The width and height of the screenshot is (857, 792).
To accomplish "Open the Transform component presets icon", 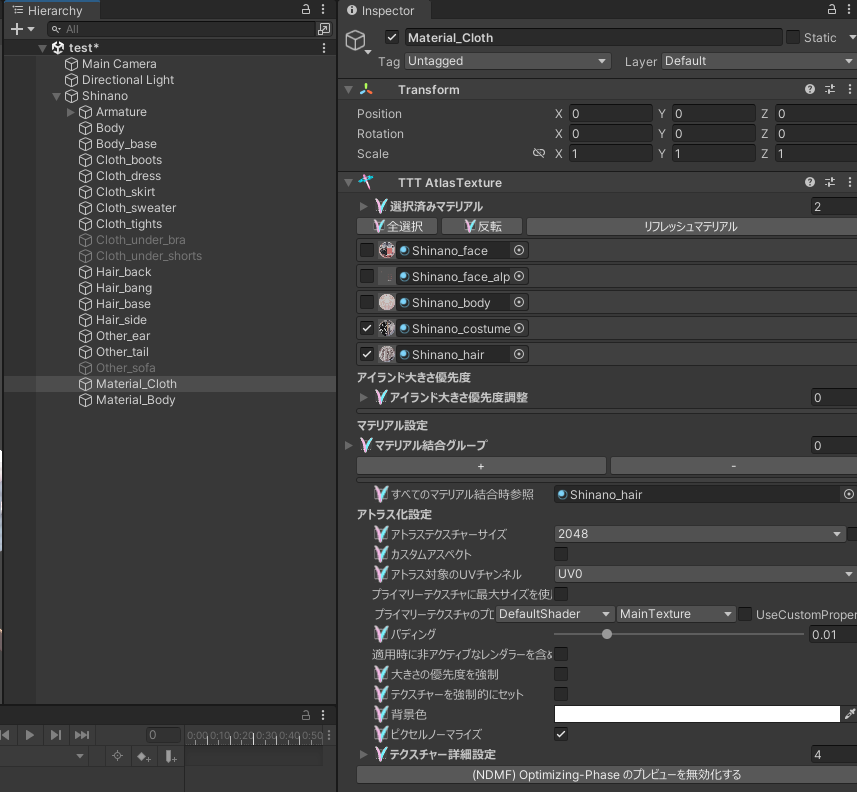I will [830, 89].
